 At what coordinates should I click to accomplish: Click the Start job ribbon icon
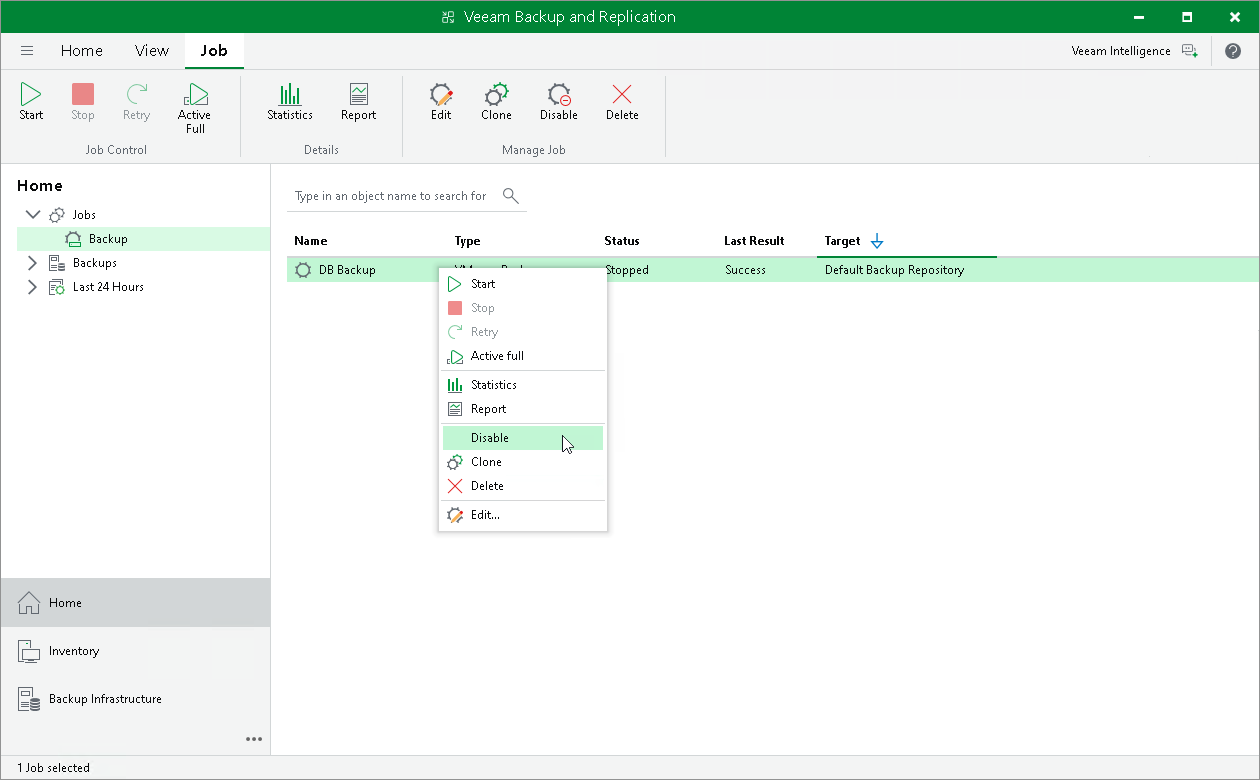point(31,94)
